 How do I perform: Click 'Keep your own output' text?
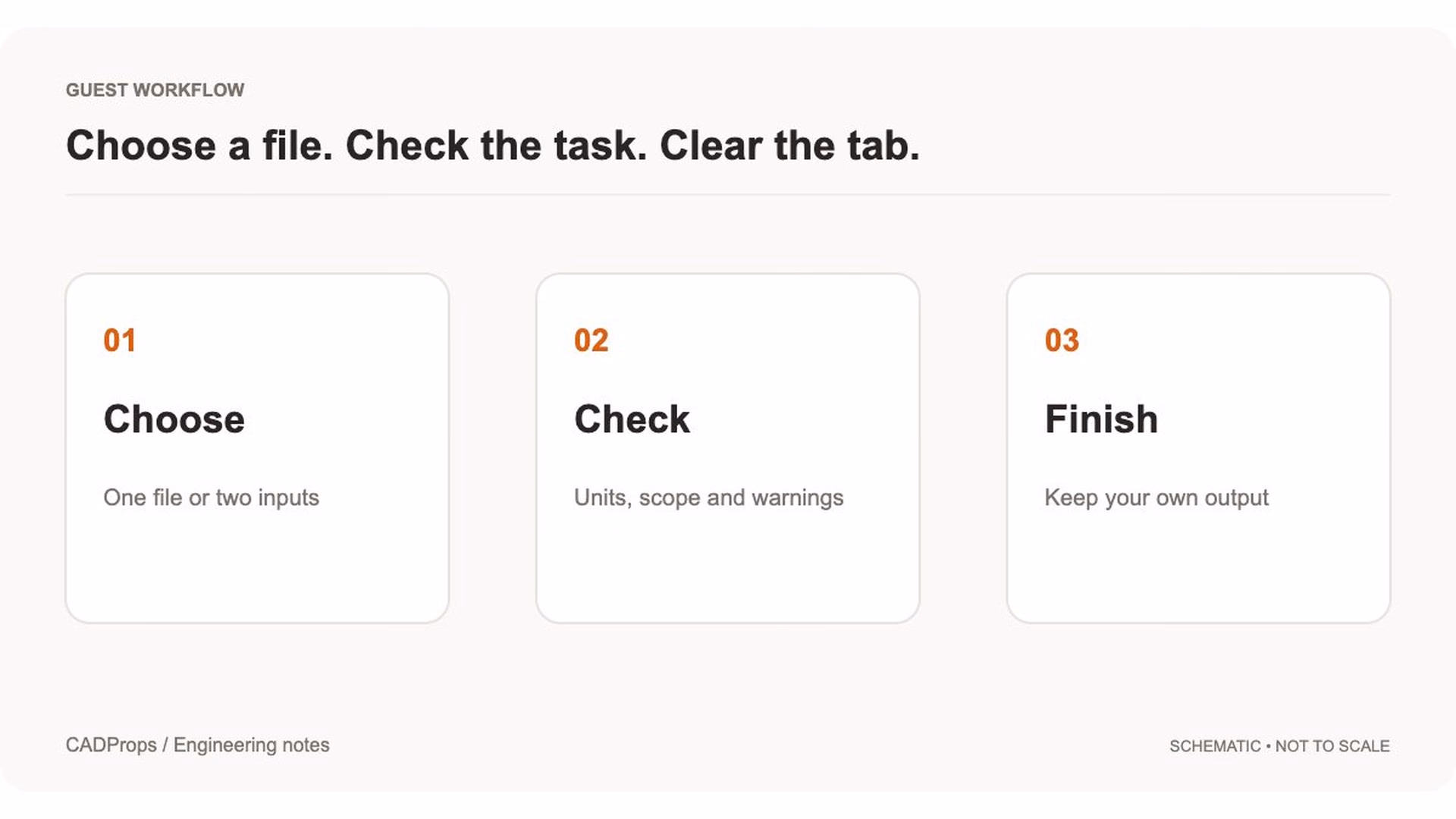point(1156,498)
